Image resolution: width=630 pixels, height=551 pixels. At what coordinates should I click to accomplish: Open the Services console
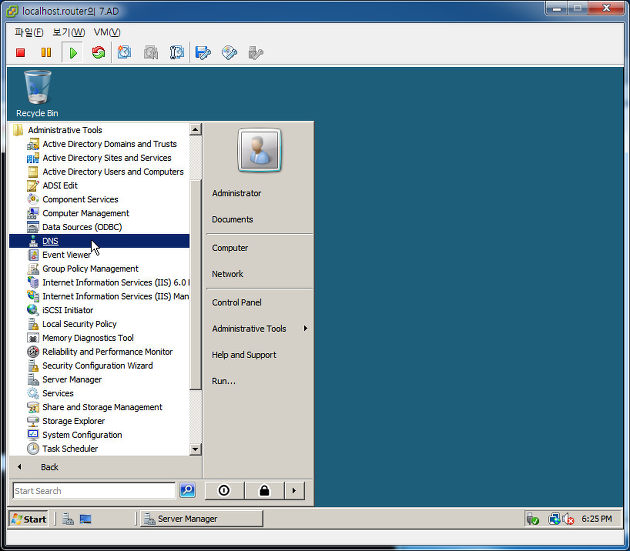[x=99, y=393]
